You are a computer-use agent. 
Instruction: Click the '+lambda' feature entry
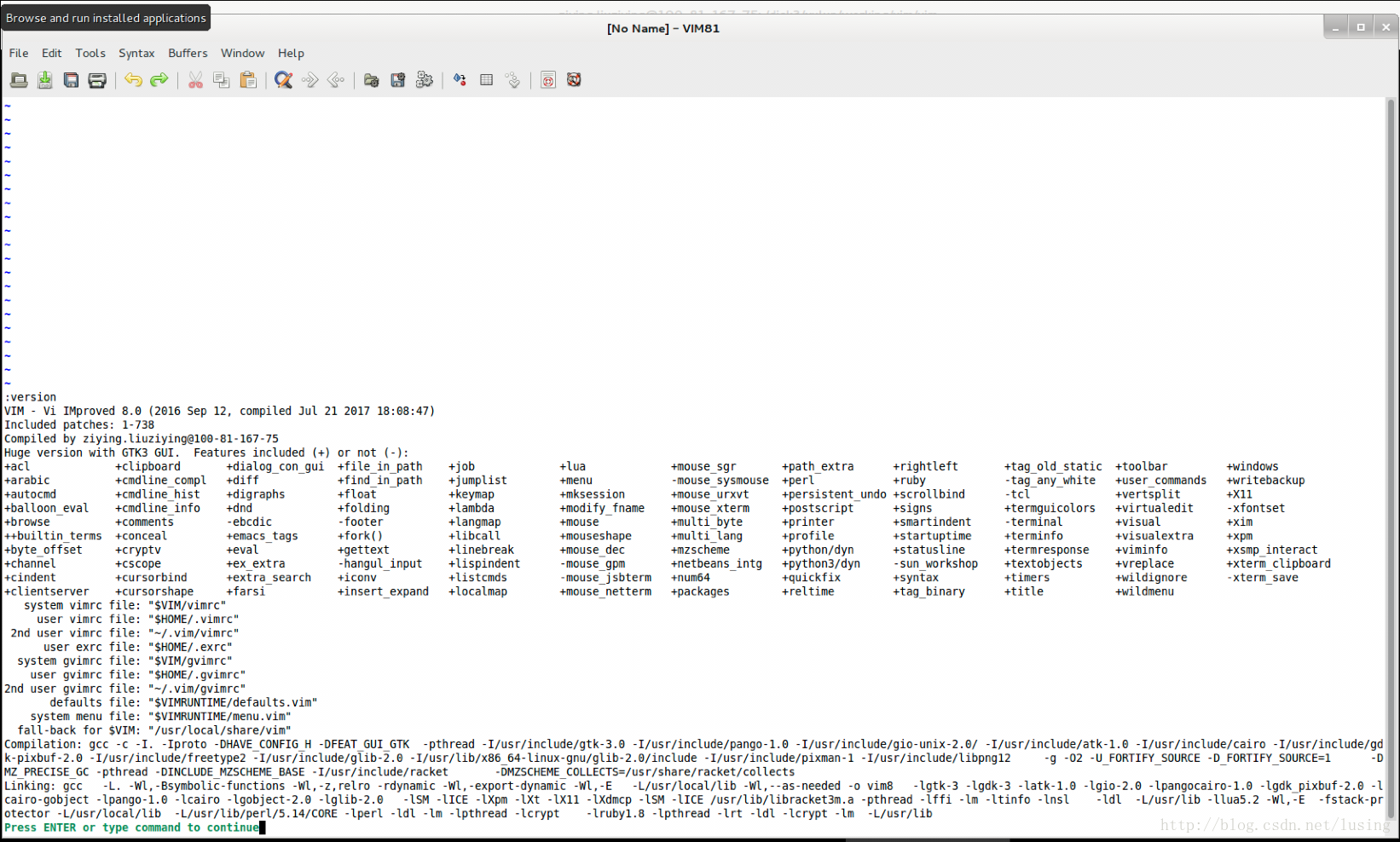(471, 508)
